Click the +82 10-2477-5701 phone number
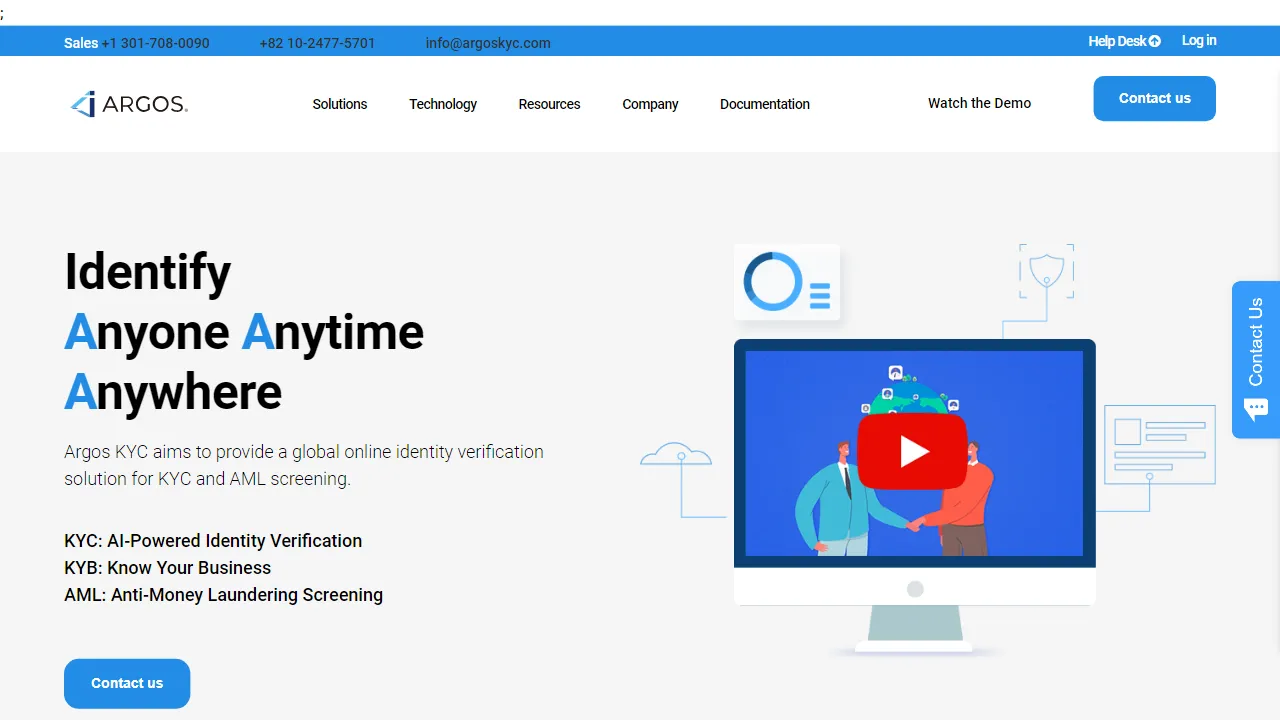 317,43
